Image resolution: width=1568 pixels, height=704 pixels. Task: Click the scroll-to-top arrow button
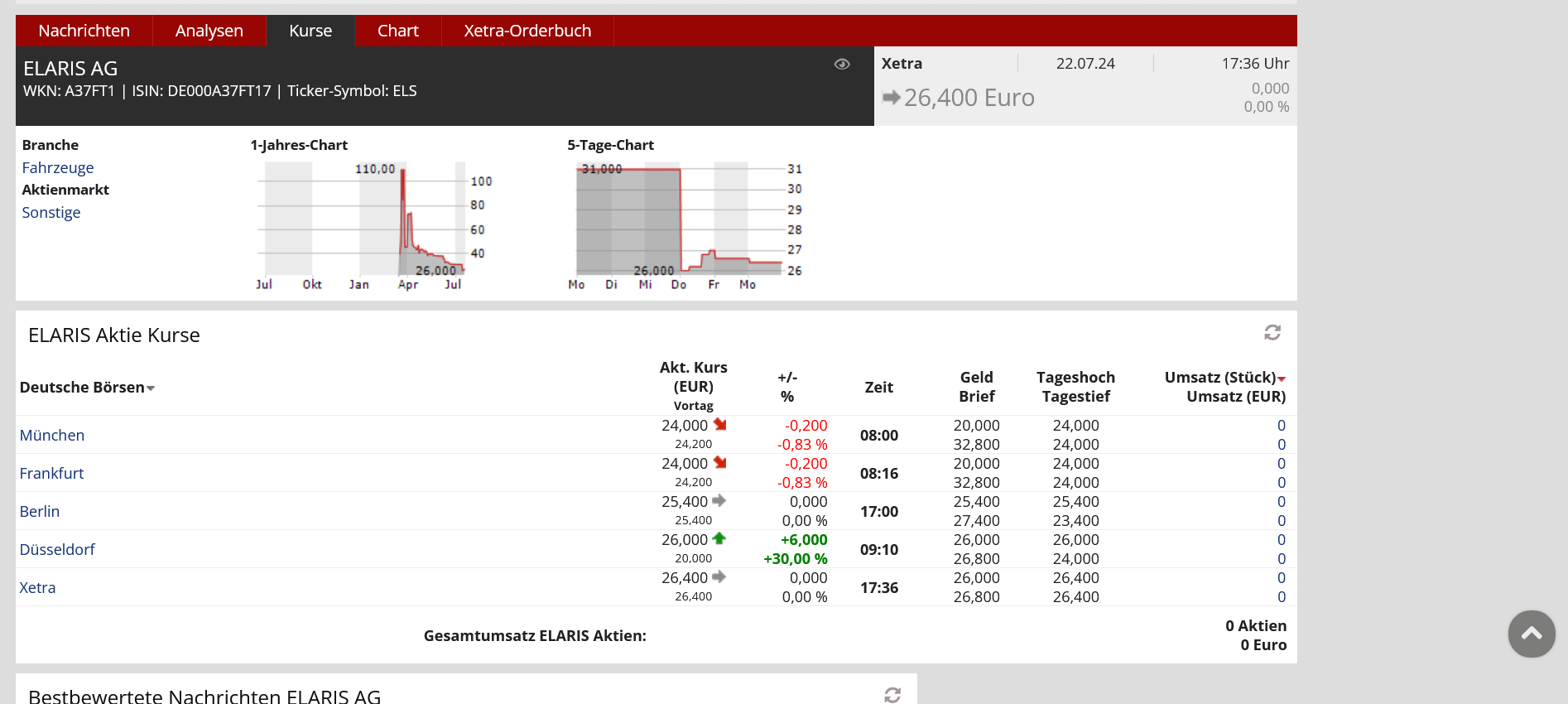(x=1532, y=634)
